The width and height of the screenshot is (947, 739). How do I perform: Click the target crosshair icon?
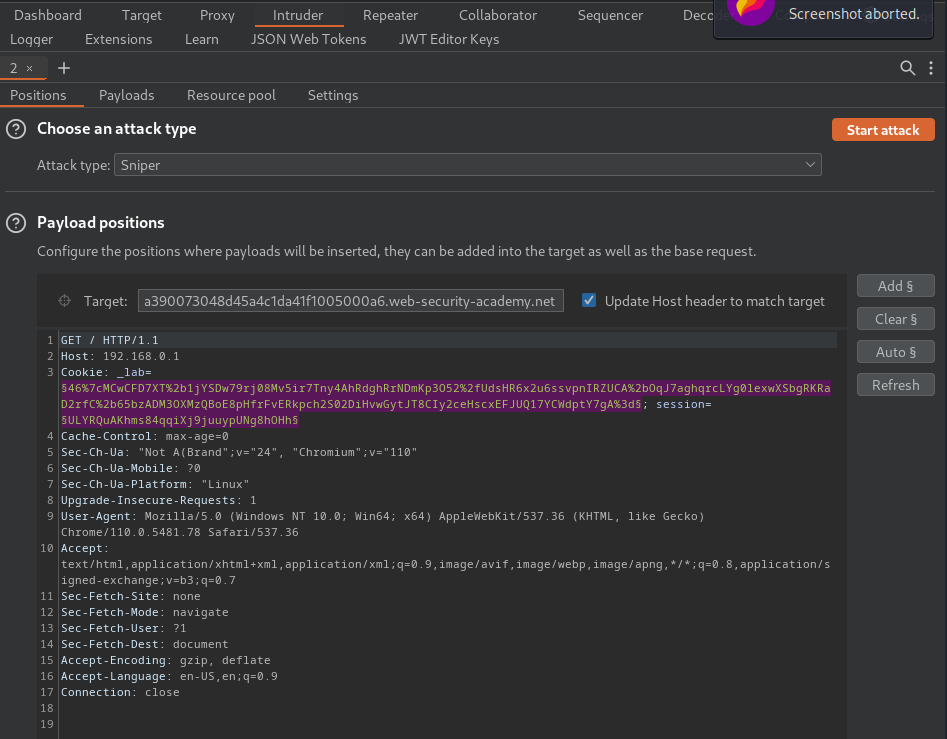click(64, 301)
